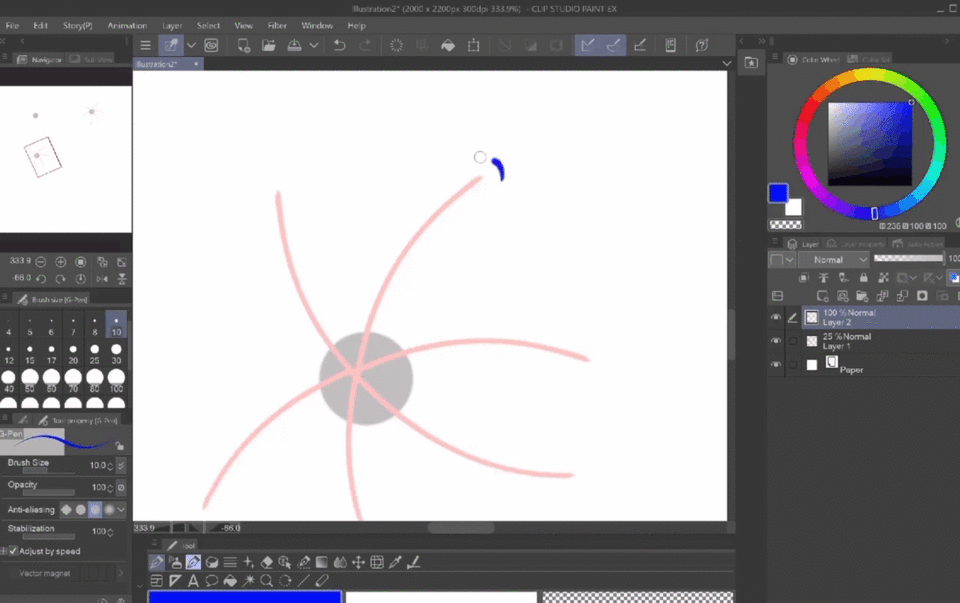Toggle Lock layer in Layer panel
This screenshot has height=603, width=960.
point(863,278)
